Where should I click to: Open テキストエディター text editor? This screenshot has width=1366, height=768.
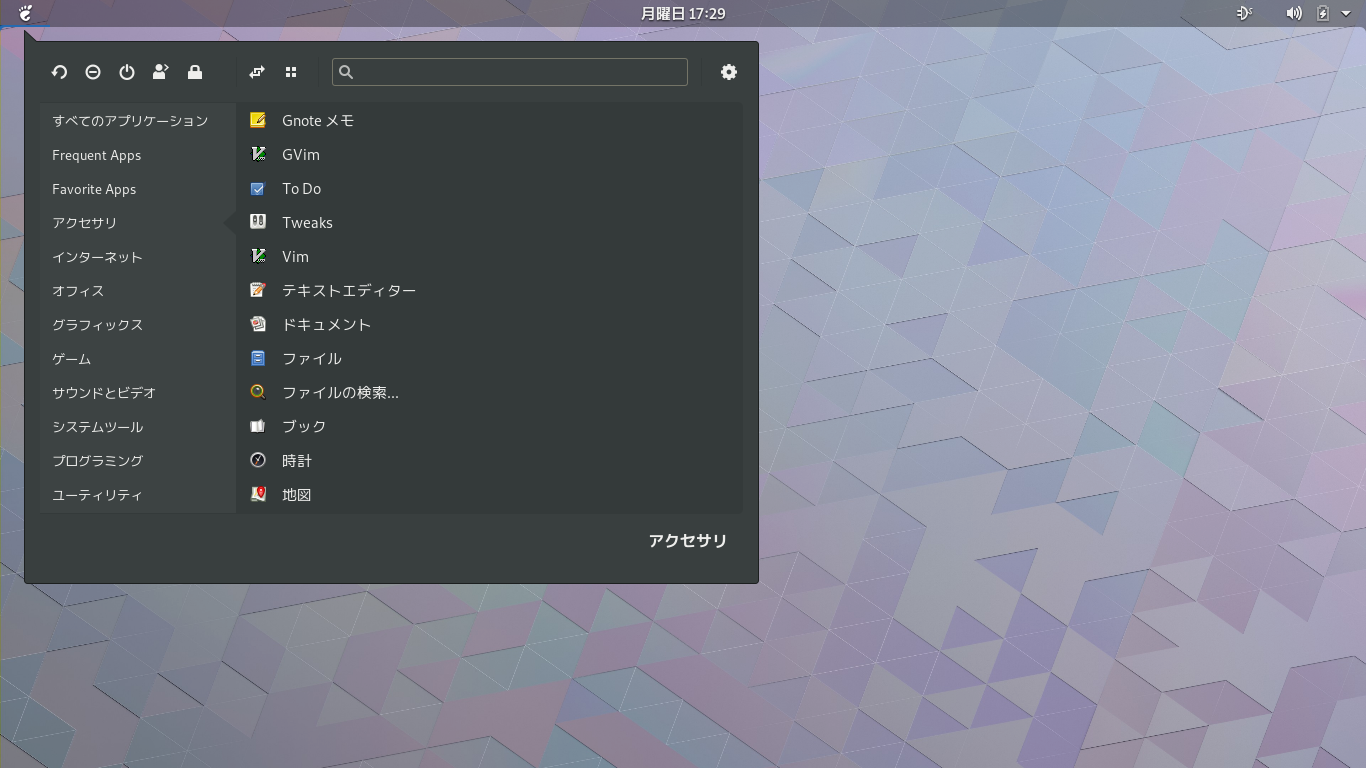489,290
